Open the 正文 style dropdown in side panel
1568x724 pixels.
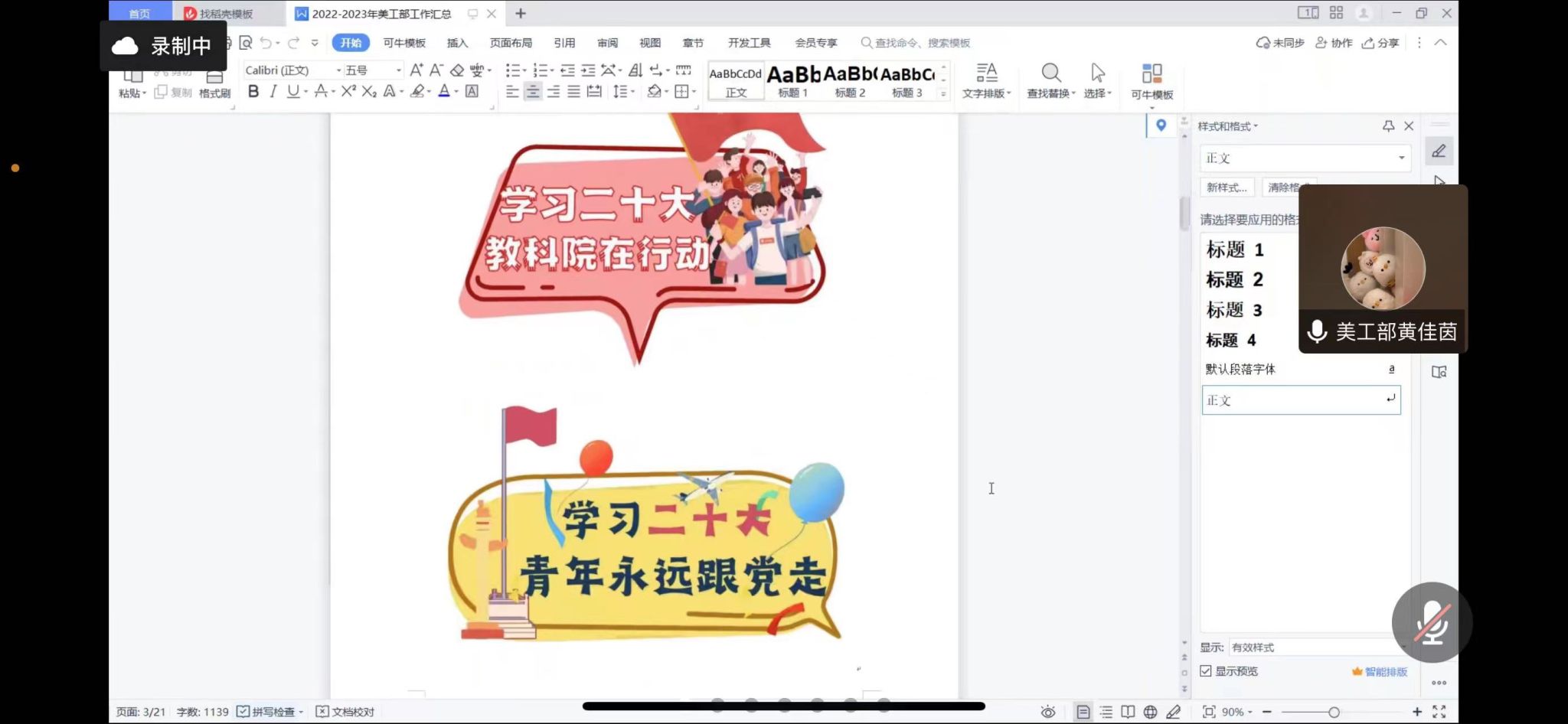click(x=1401, y=158)
